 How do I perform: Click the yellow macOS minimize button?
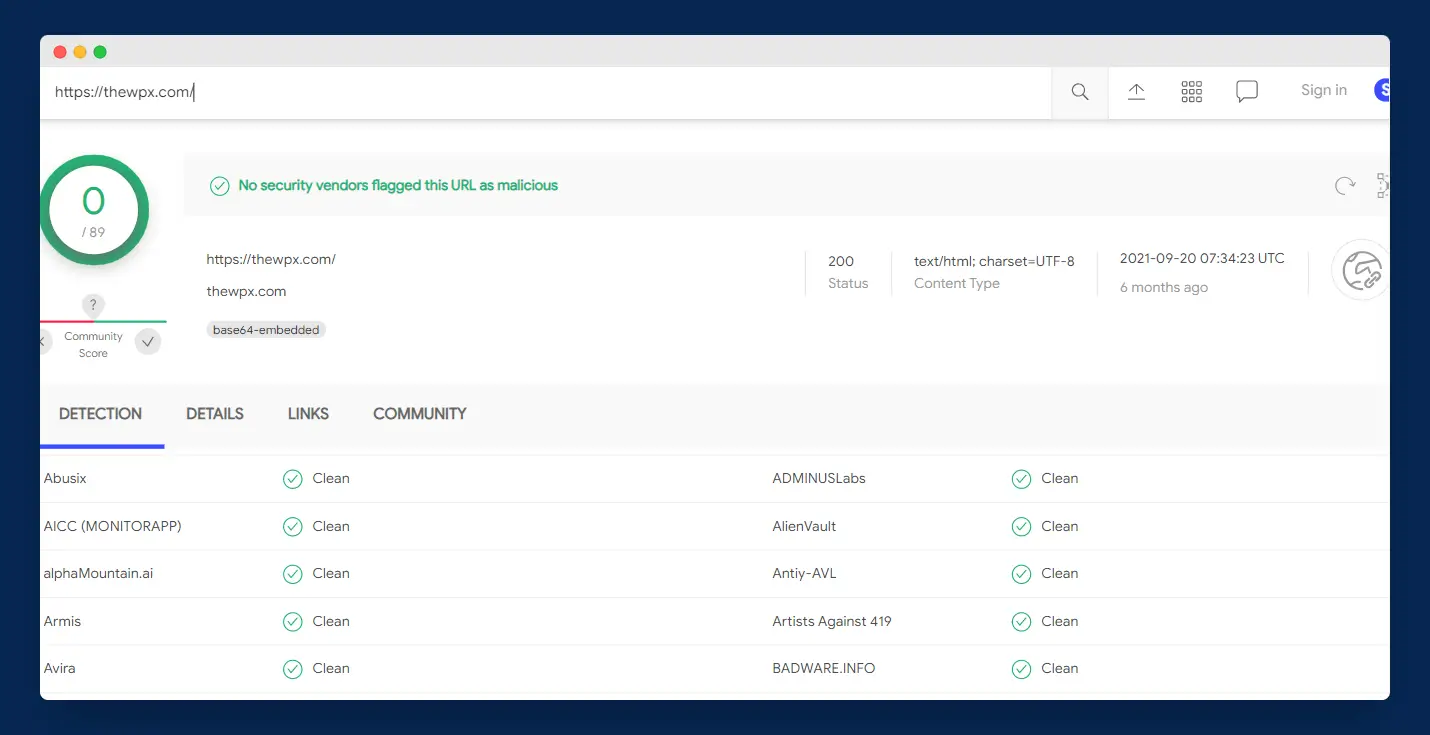tap(80, 52)
